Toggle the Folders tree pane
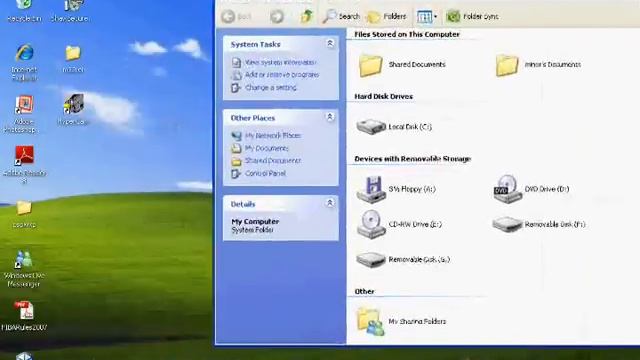The image size is (640, 360). click(x=386, y=17)
